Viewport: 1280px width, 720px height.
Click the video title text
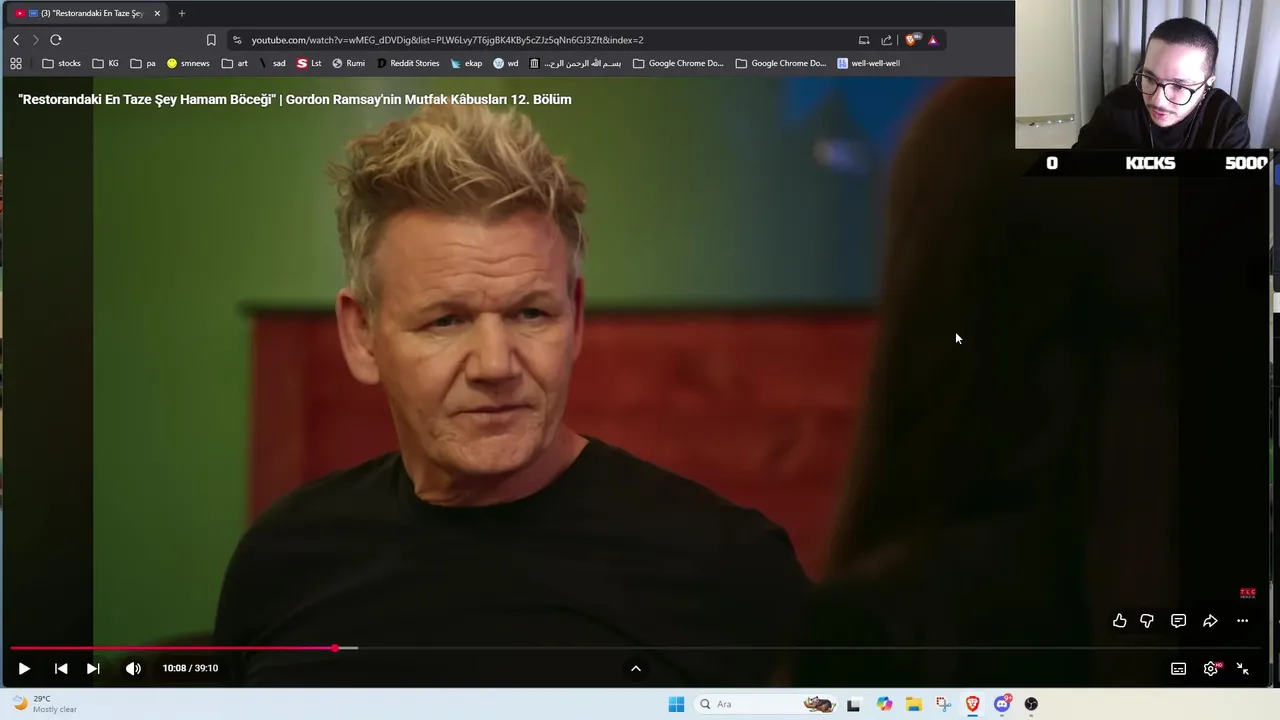295,99
